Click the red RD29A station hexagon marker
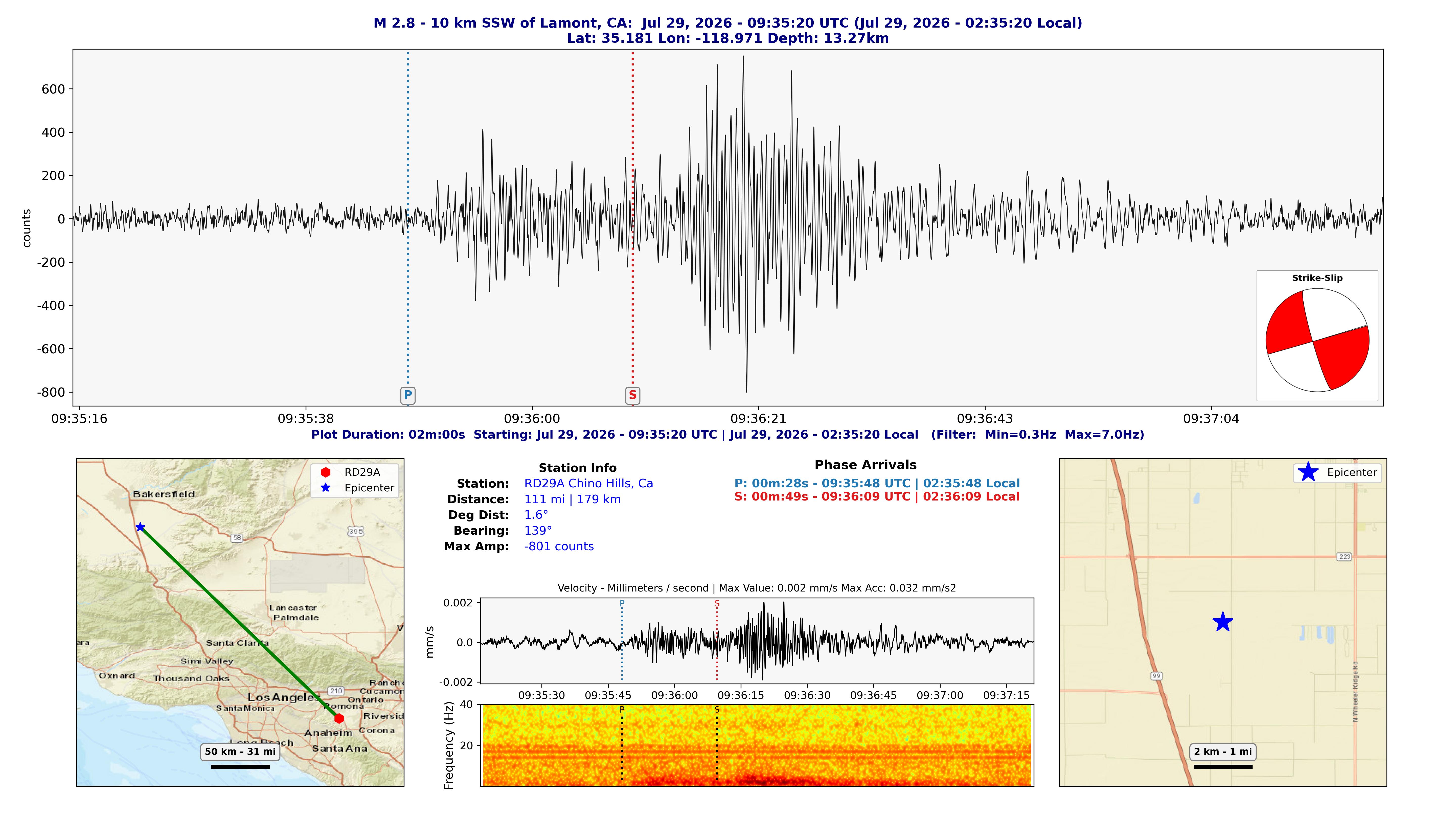 [338, 718]
